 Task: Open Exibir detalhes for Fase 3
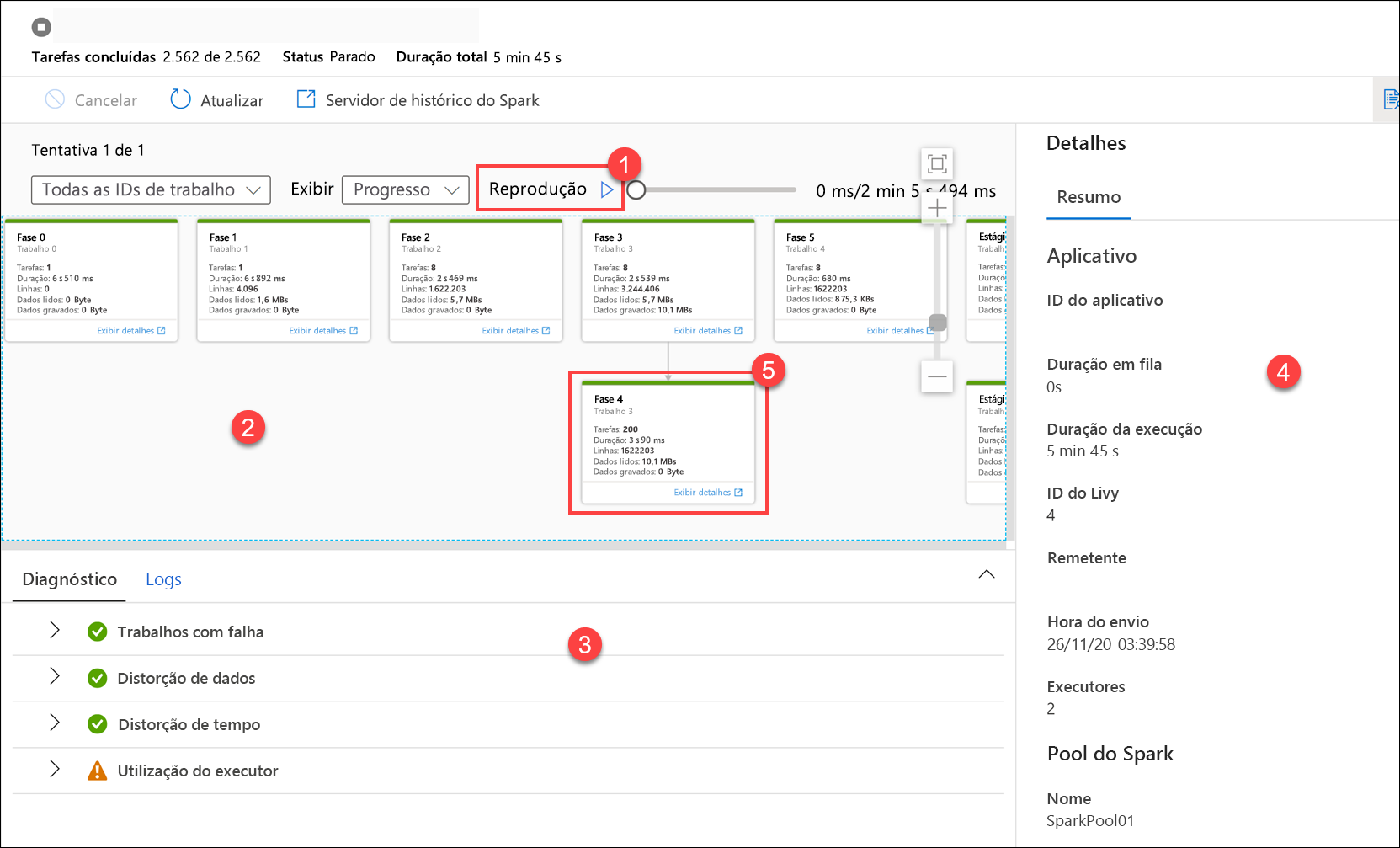point(708,331)
